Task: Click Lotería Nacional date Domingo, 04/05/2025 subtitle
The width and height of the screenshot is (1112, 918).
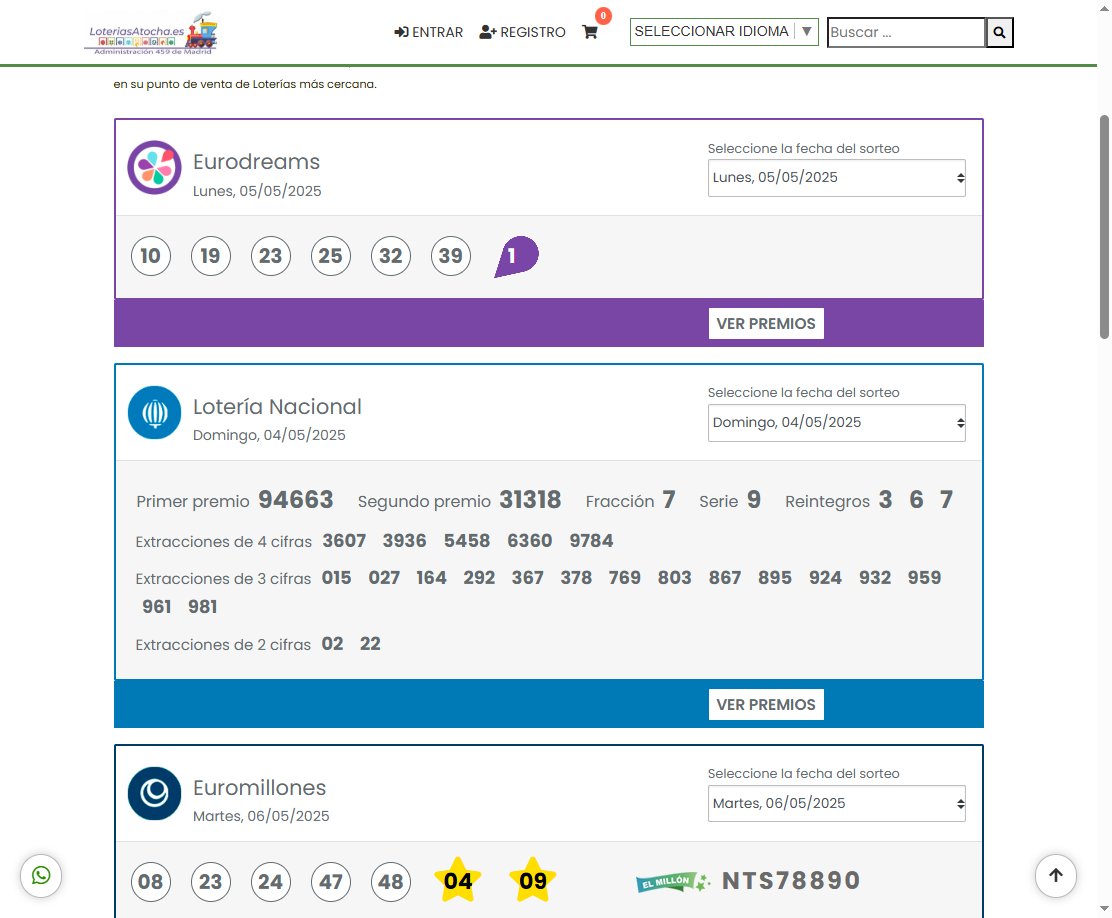Action: point(269,435)
